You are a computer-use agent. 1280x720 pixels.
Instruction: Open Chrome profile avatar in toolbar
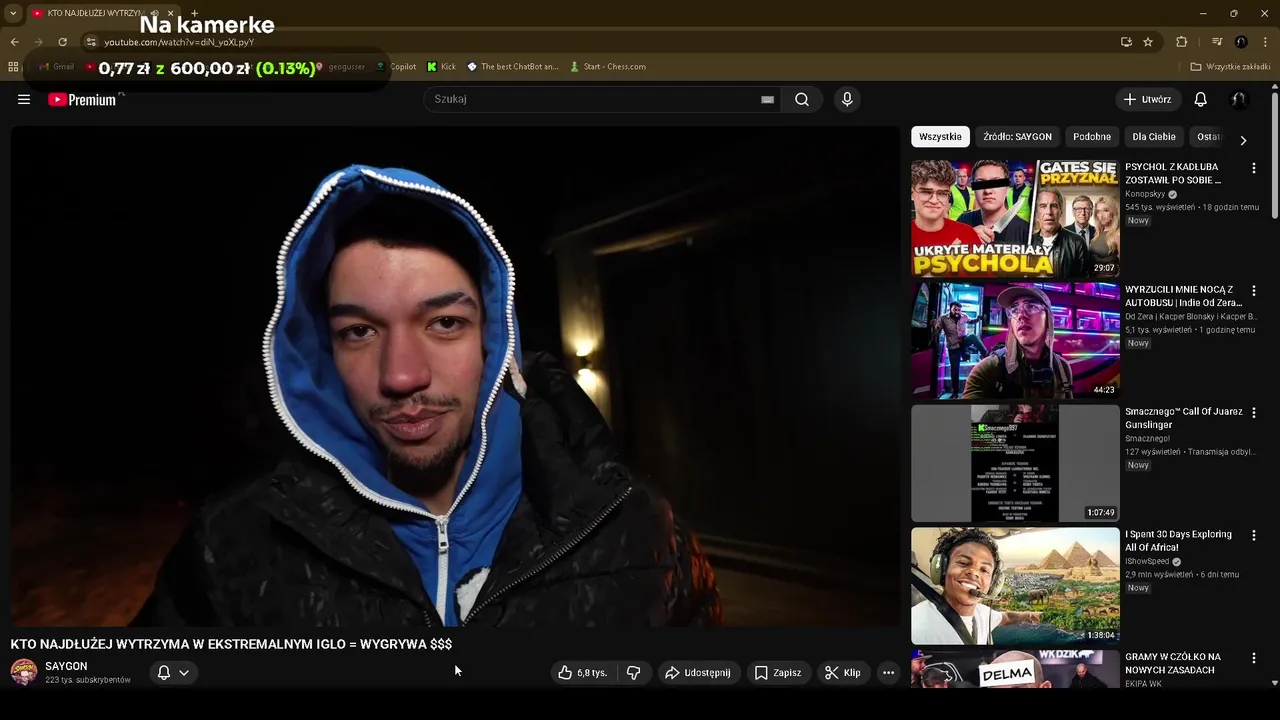click(1241, 42)
